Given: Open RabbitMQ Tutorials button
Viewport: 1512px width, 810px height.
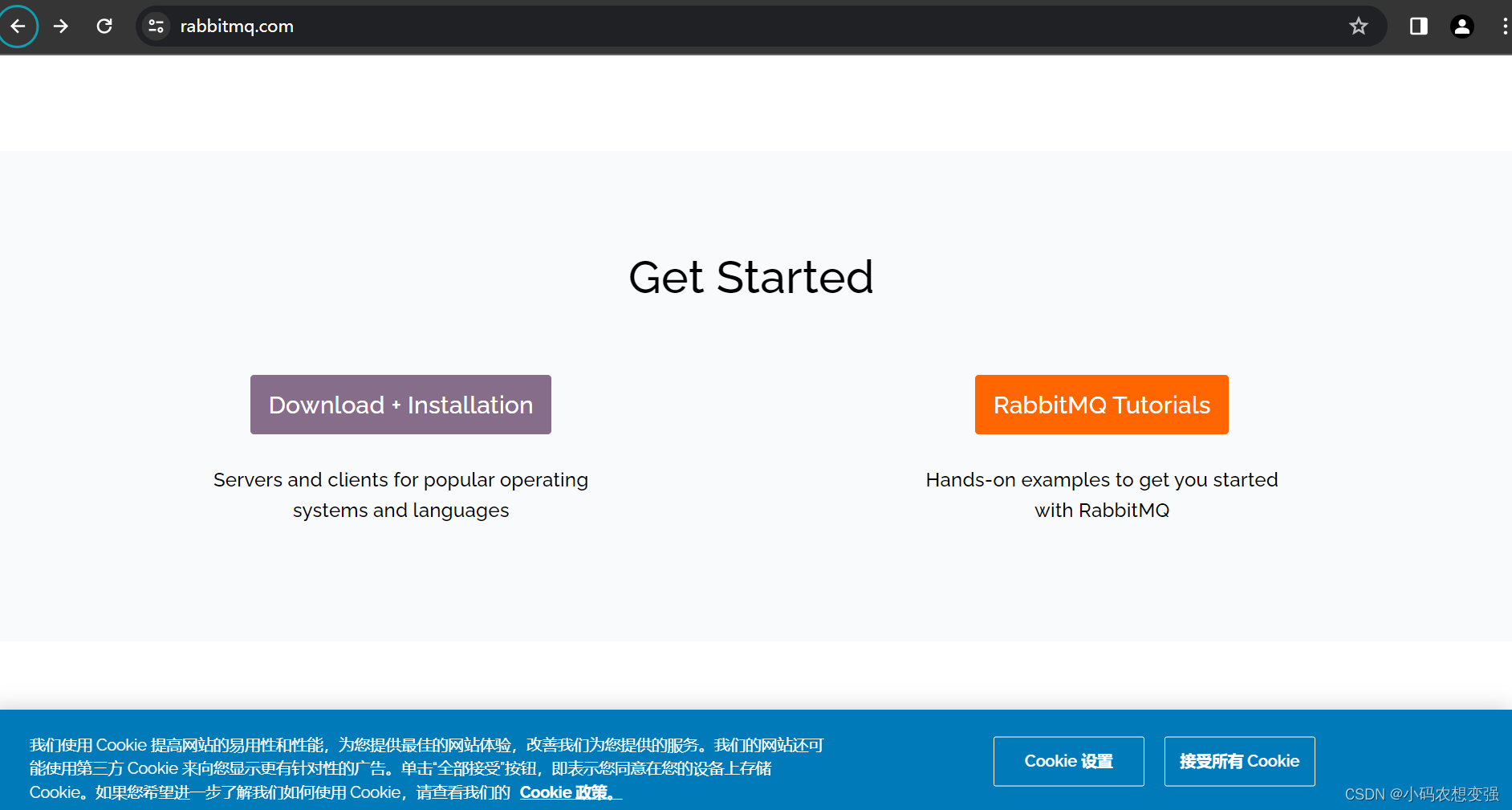Looking at the screenshot, I should 1101,405.
